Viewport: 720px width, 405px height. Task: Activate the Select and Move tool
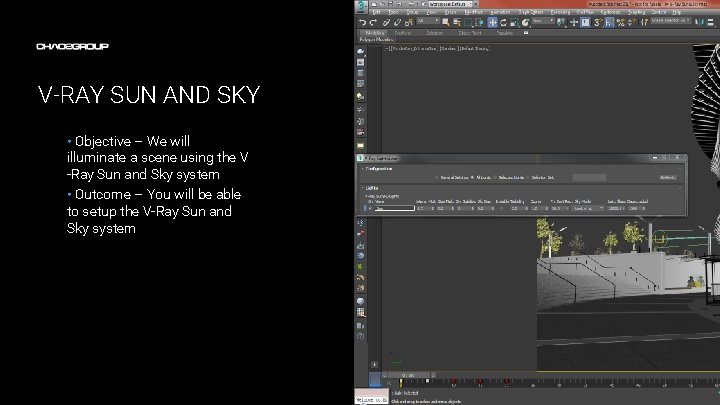click(x=492, y=22)
